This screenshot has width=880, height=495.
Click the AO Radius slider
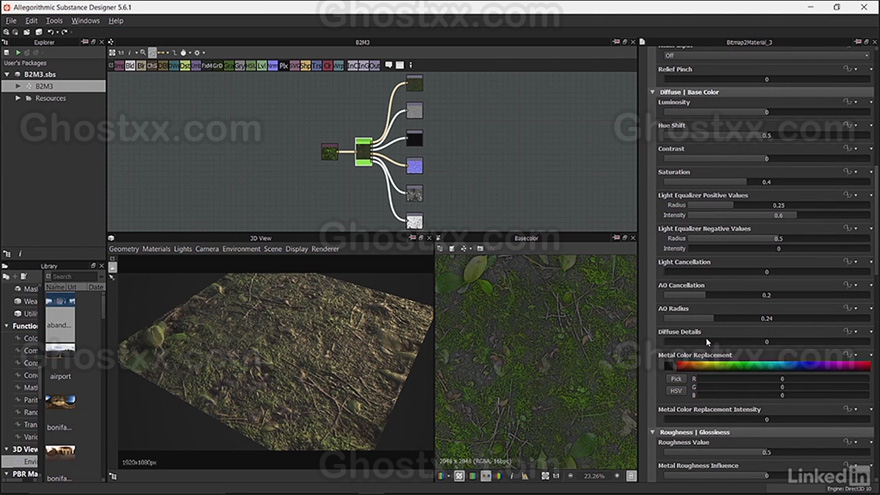click(767, 318)
